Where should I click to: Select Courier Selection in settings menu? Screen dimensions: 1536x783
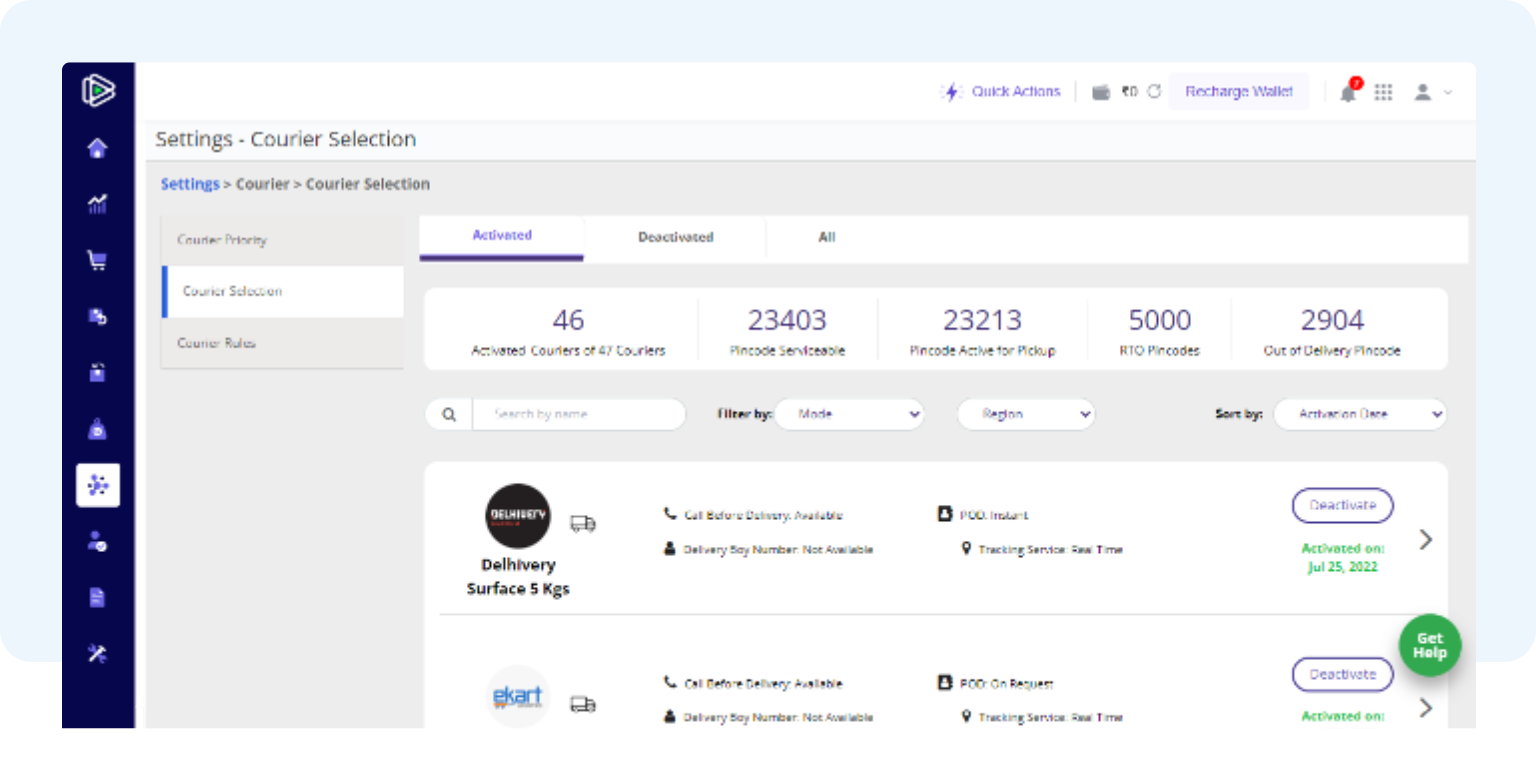[282, 291]
